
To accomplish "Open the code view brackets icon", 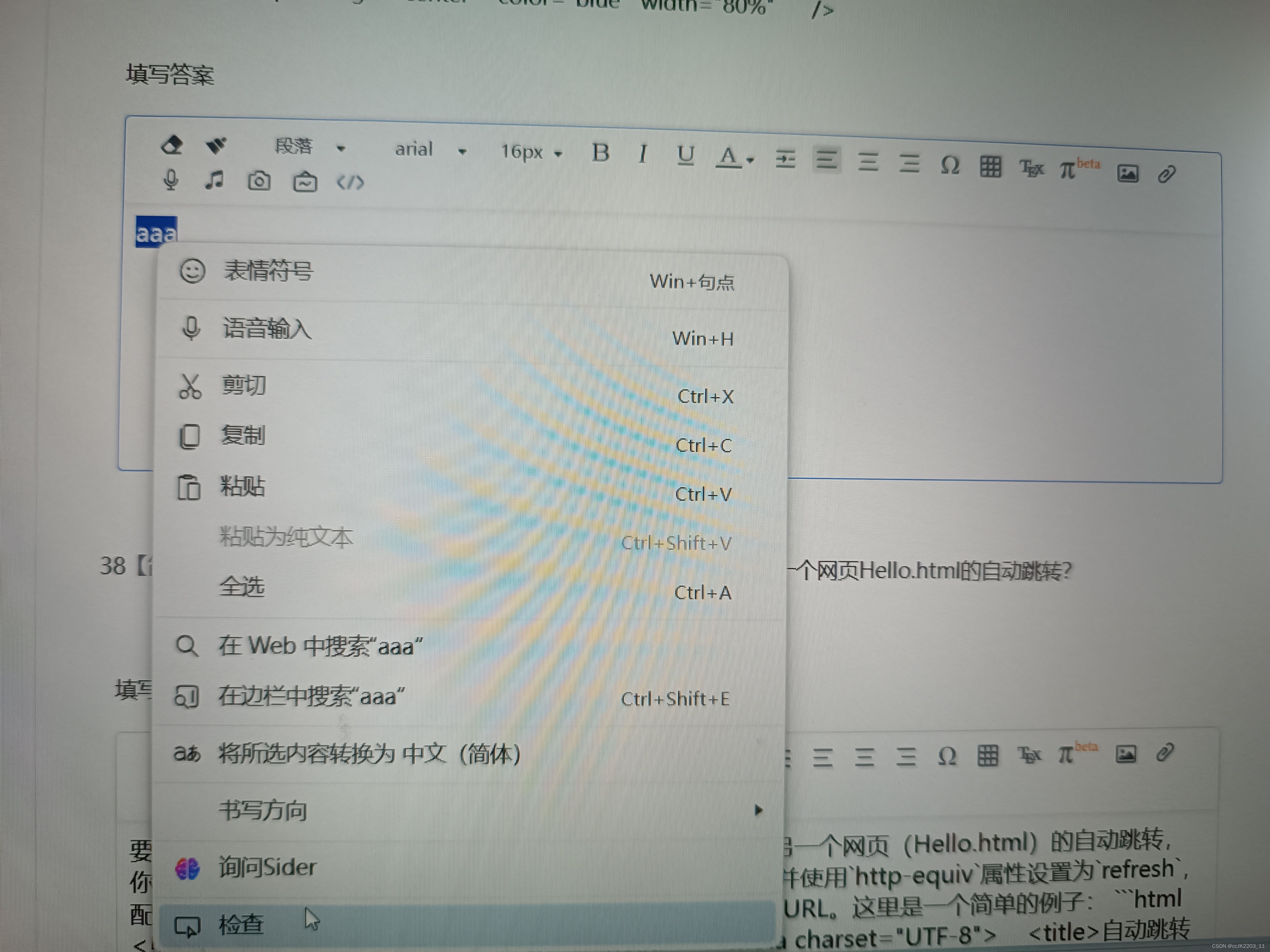I will (x=350, y=183).
